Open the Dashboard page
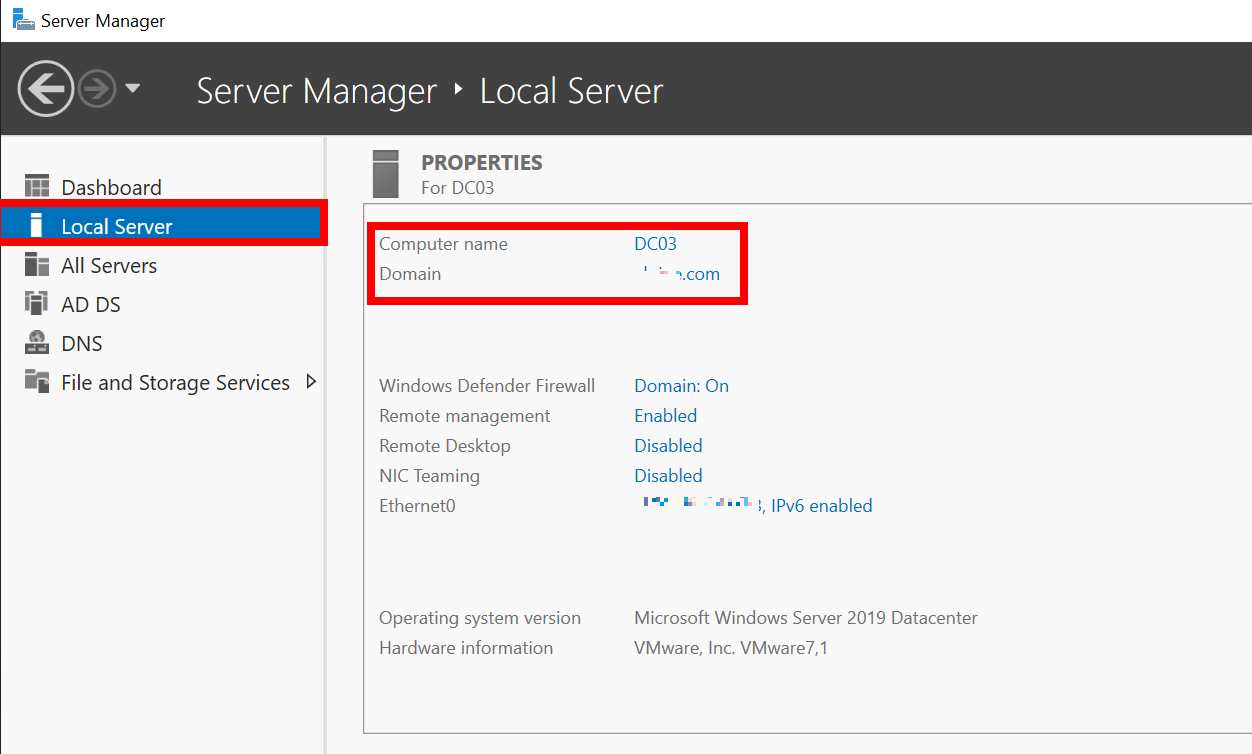Viewport: 1252px width, 754px height. click(x=111, y=187)
